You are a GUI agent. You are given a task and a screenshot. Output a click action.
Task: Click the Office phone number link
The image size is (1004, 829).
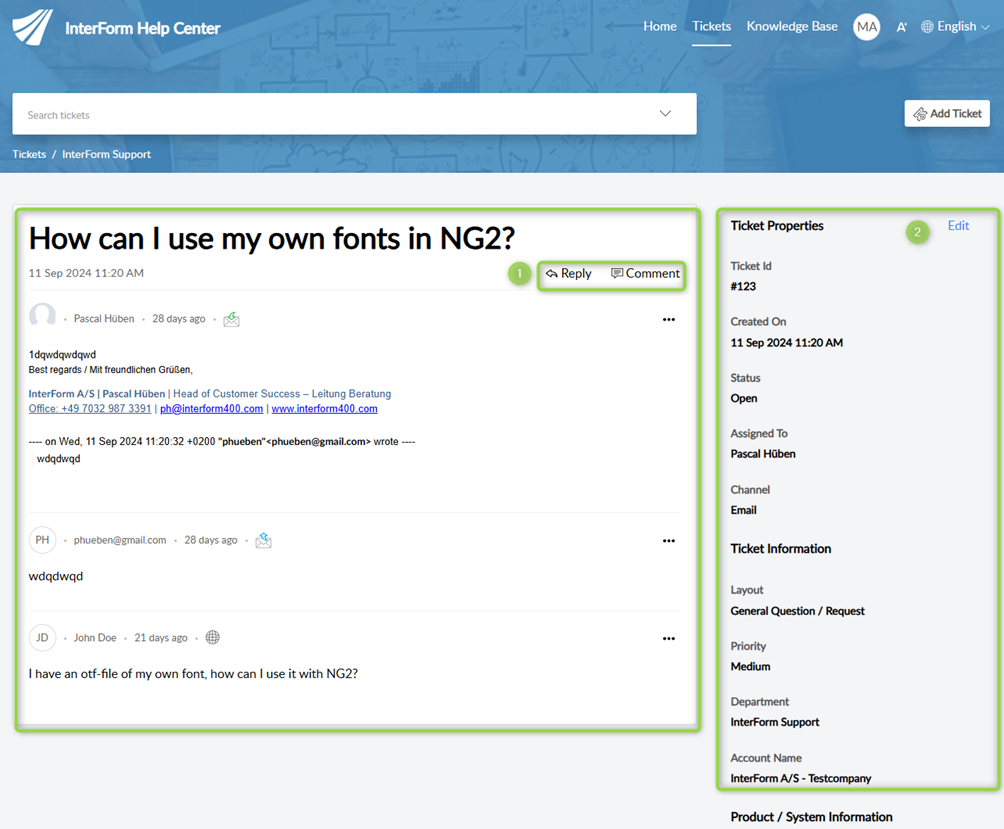coord(90,408)
